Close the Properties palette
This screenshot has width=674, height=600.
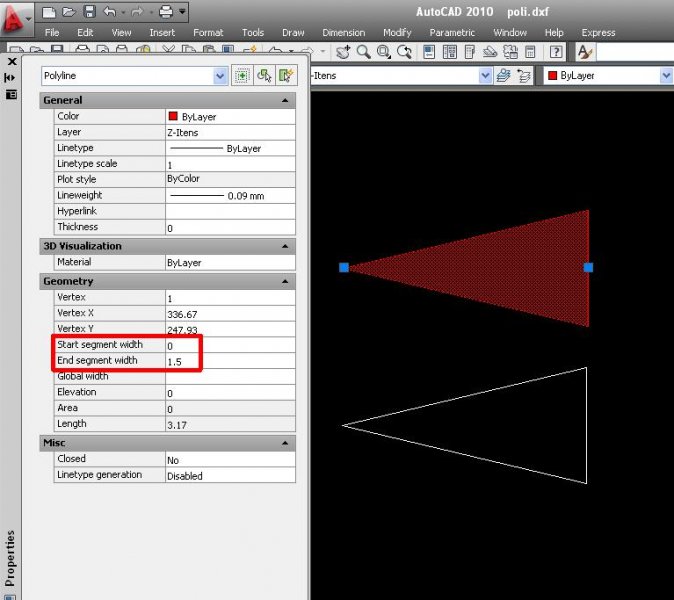tap(11, 61)
